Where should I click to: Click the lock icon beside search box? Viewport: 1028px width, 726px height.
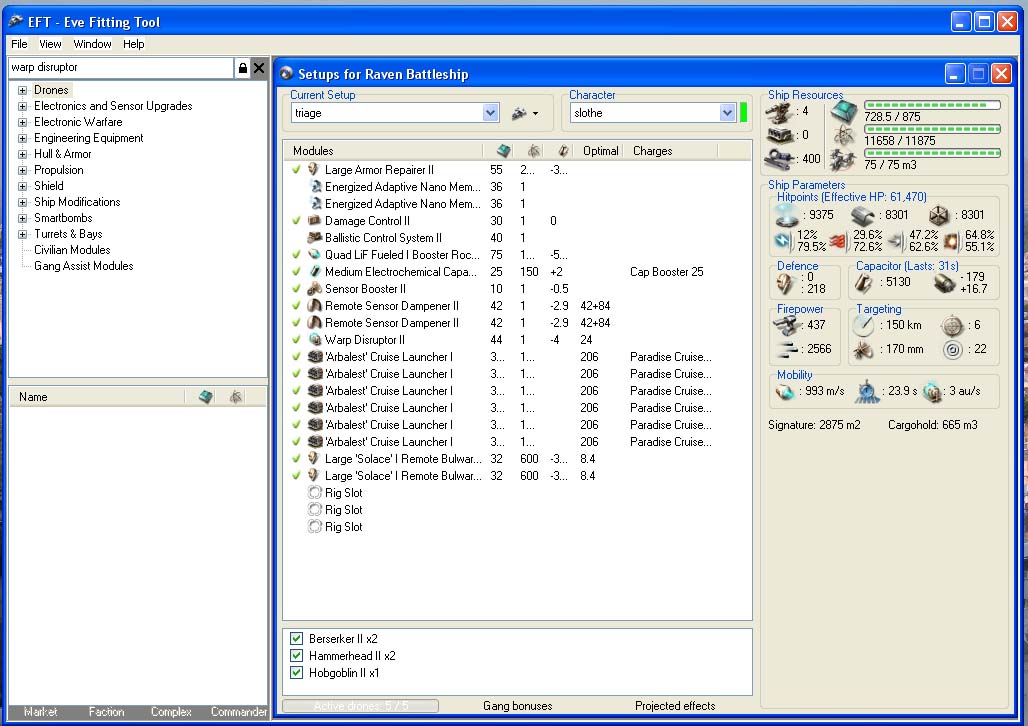click(242, 68)
